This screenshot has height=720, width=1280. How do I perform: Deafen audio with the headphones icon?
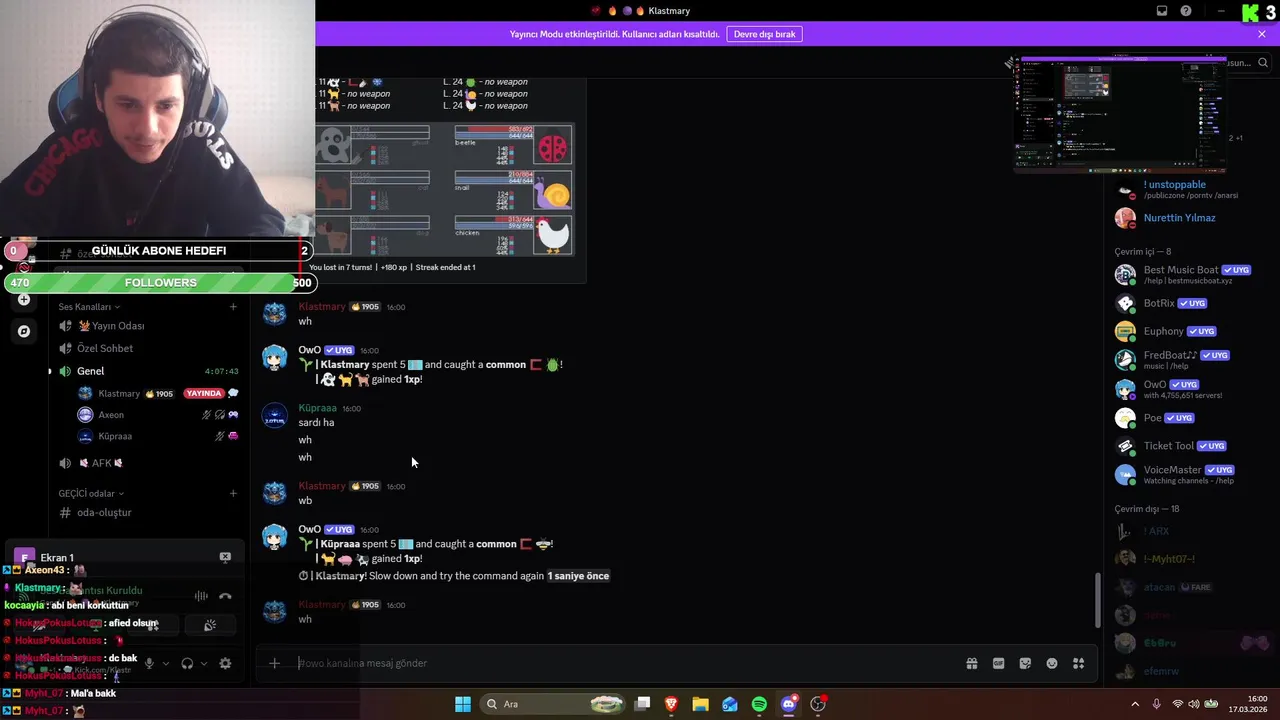tap(187, 663)
